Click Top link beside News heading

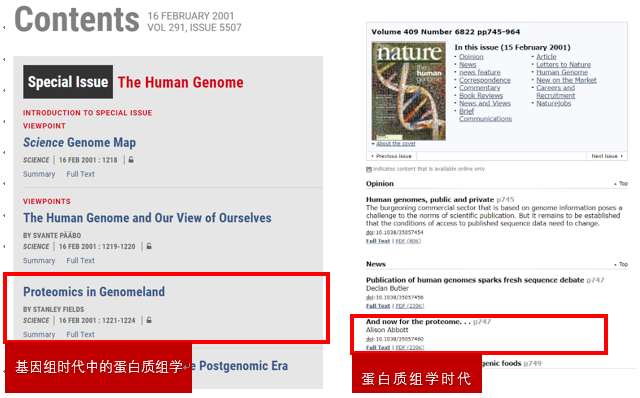point(623,265)
